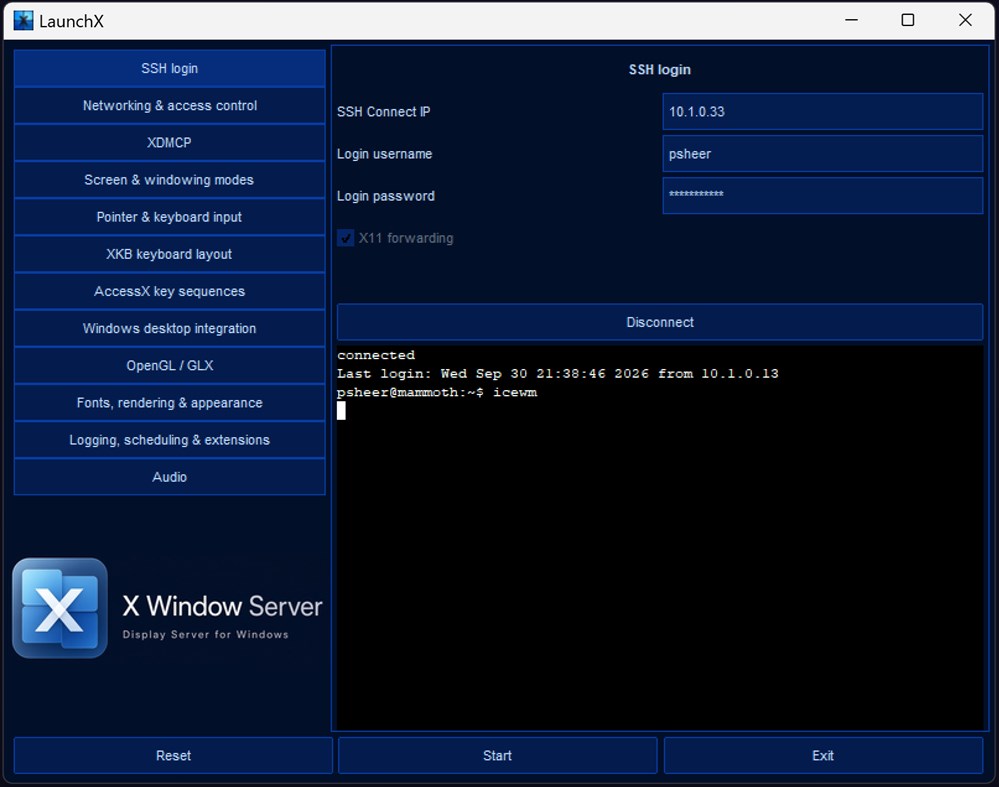Select XKB keyboard layout section
The width and height of the screenshot is (999, 787).
pos(169,254)
